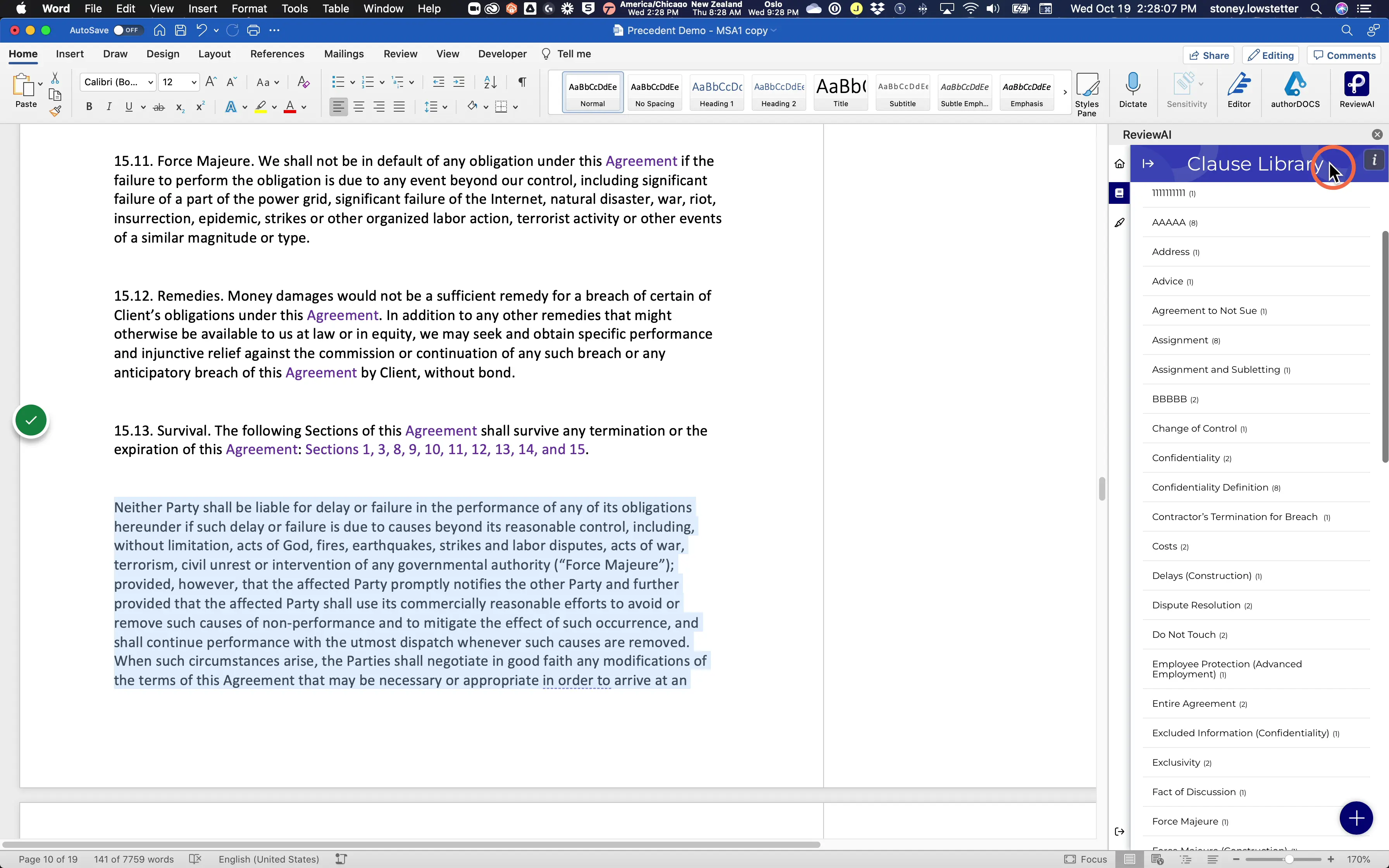The height and width of the screenshot is (868, 1389).
Task: Click the ReviewAI panel home icon
Action: tap(1119, 164)
